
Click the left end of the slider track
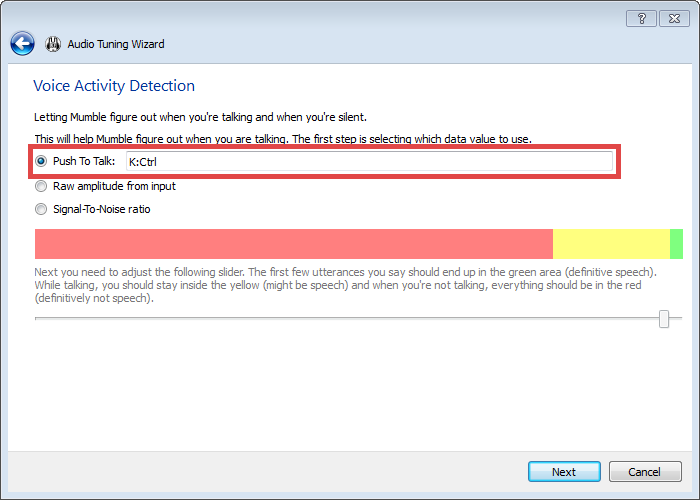point(38,319)
